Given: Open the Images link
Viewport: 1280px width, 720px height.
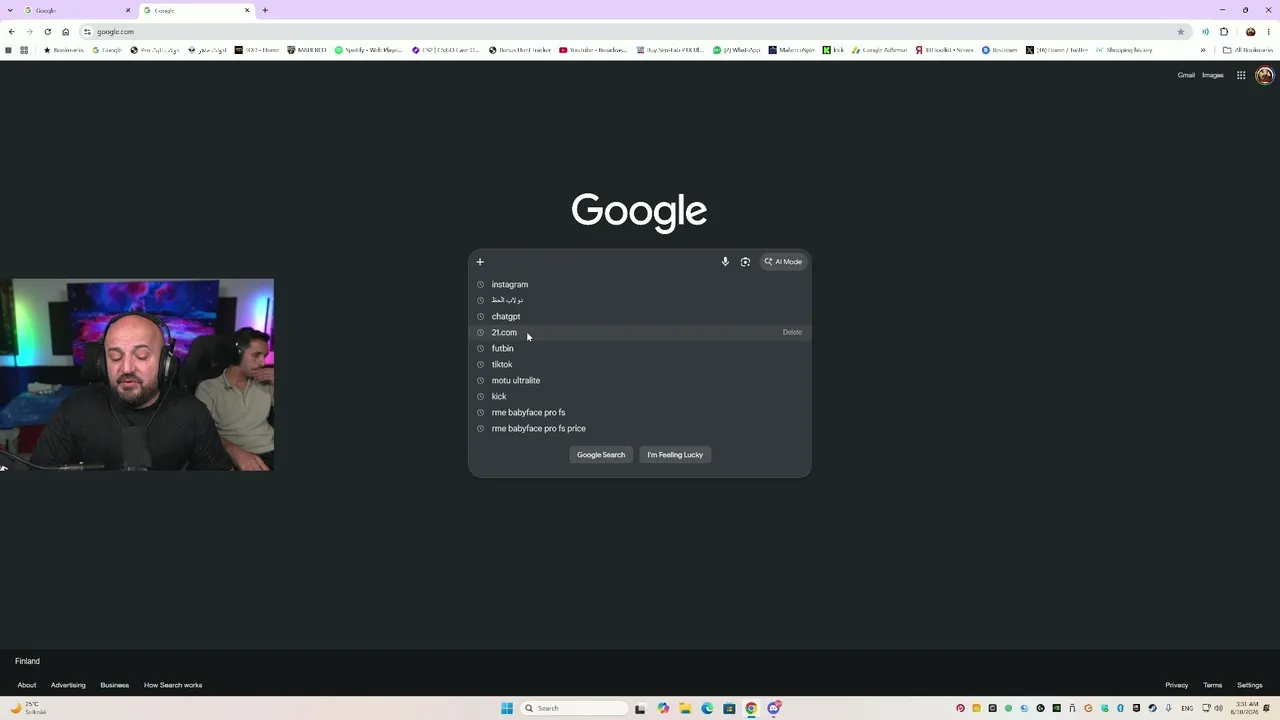Looking at the screenshot, I should click(1213, 75).
